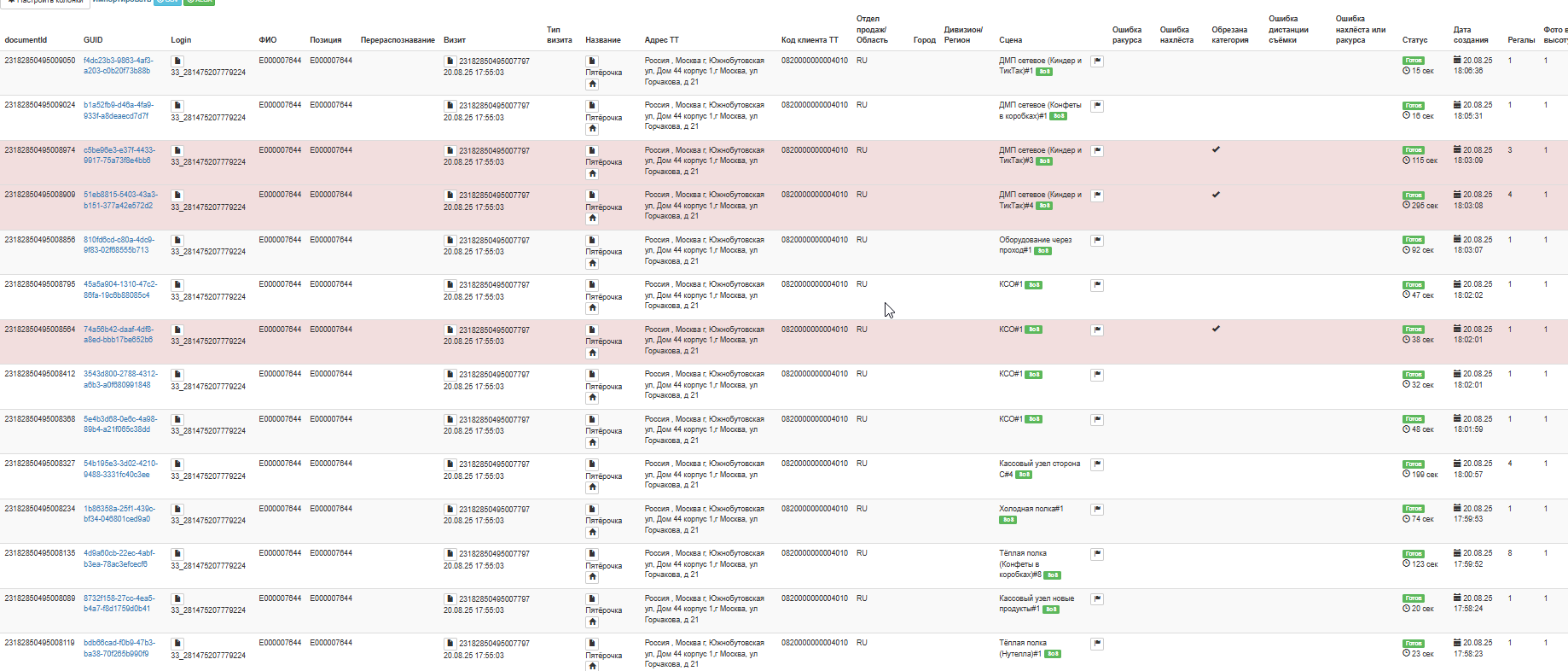Open the GUID link starting with 5e4b3d68-0e6c-4a98
The height and width of the screenshot is (671, 1568).
(x=120, y=424)
